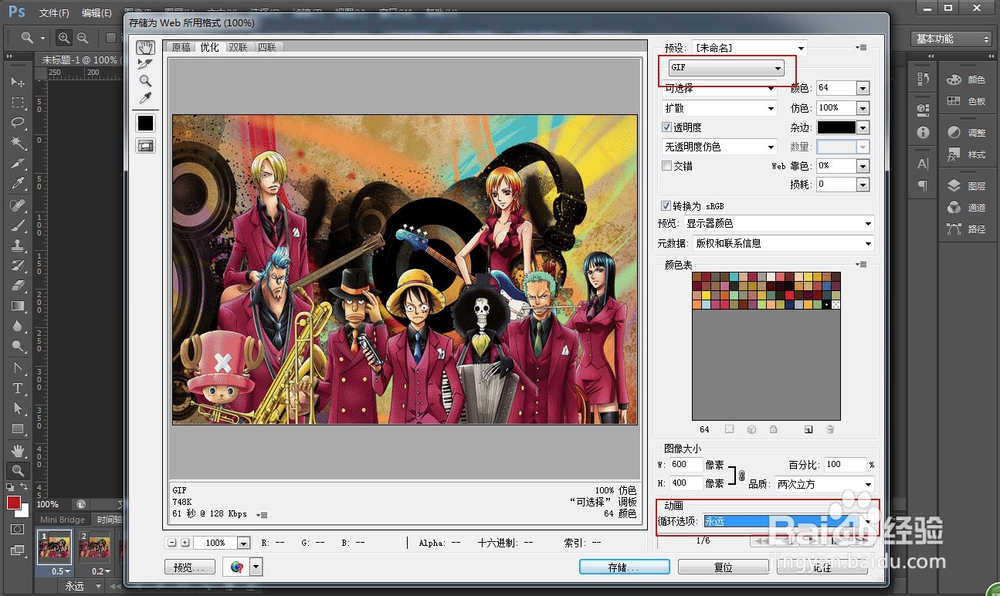Select the Move tool in Photoshop toolbar

(18, 82)
